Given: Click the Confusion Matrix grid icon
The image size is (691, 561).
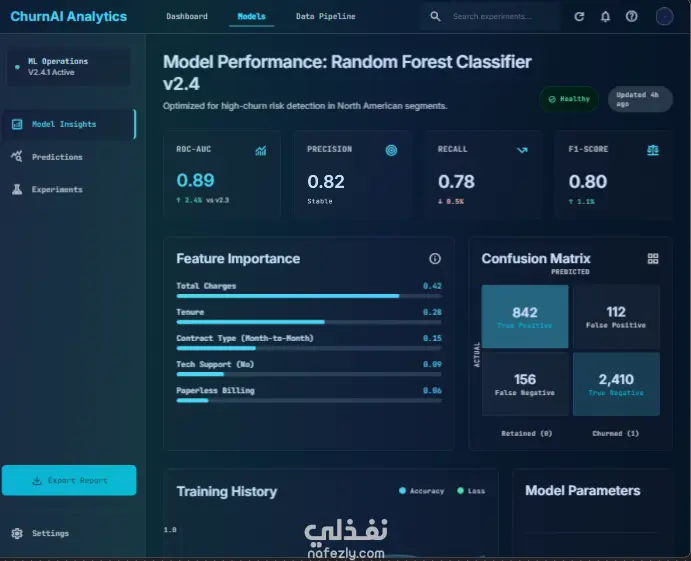Looking at the screenshot, I should (x=653, y=259).
